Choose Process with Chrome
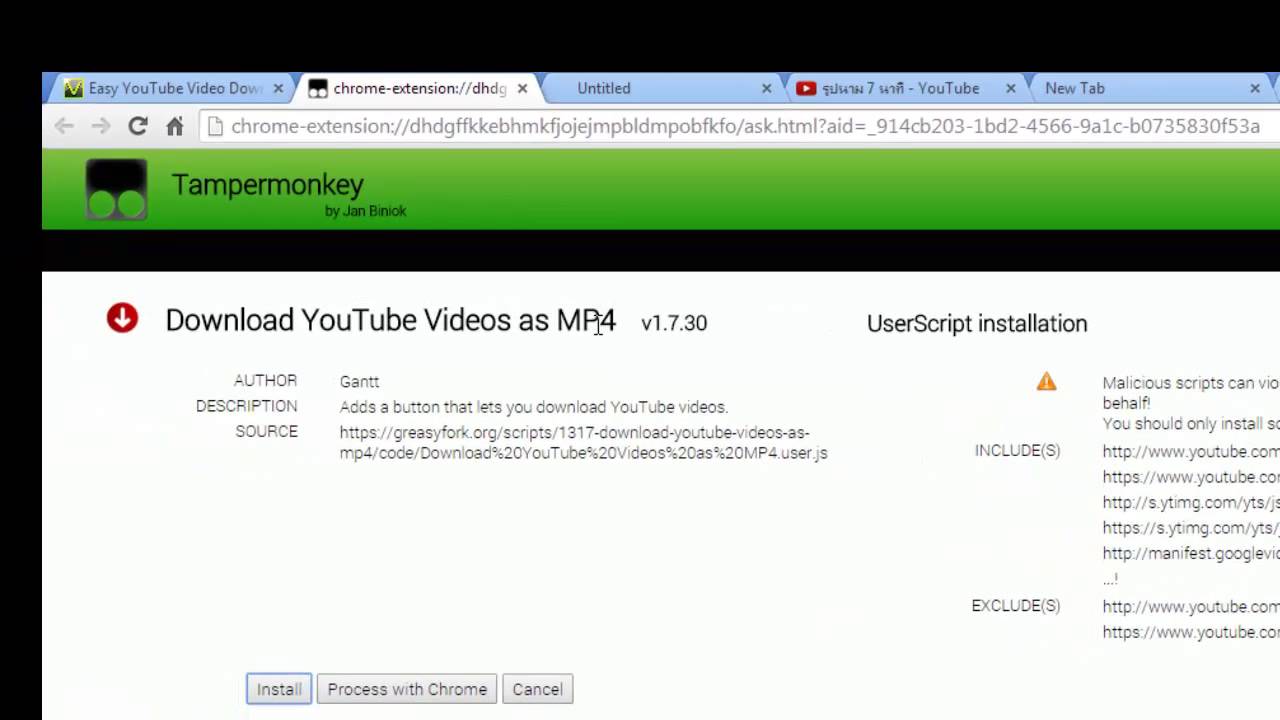The width and height of the screenshot is (1280, 720). point(407,689)
